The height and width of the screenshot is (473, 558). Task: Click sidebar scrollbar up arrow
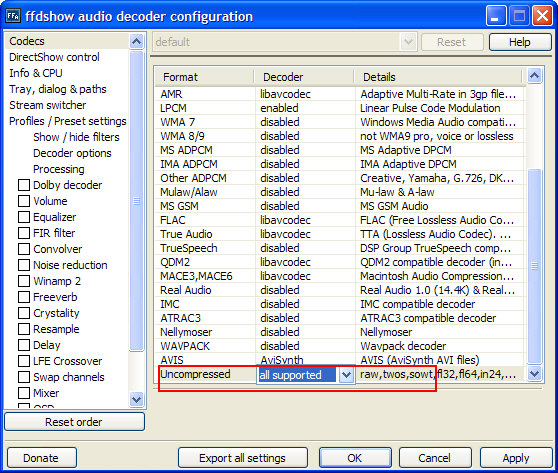point(137,41)
